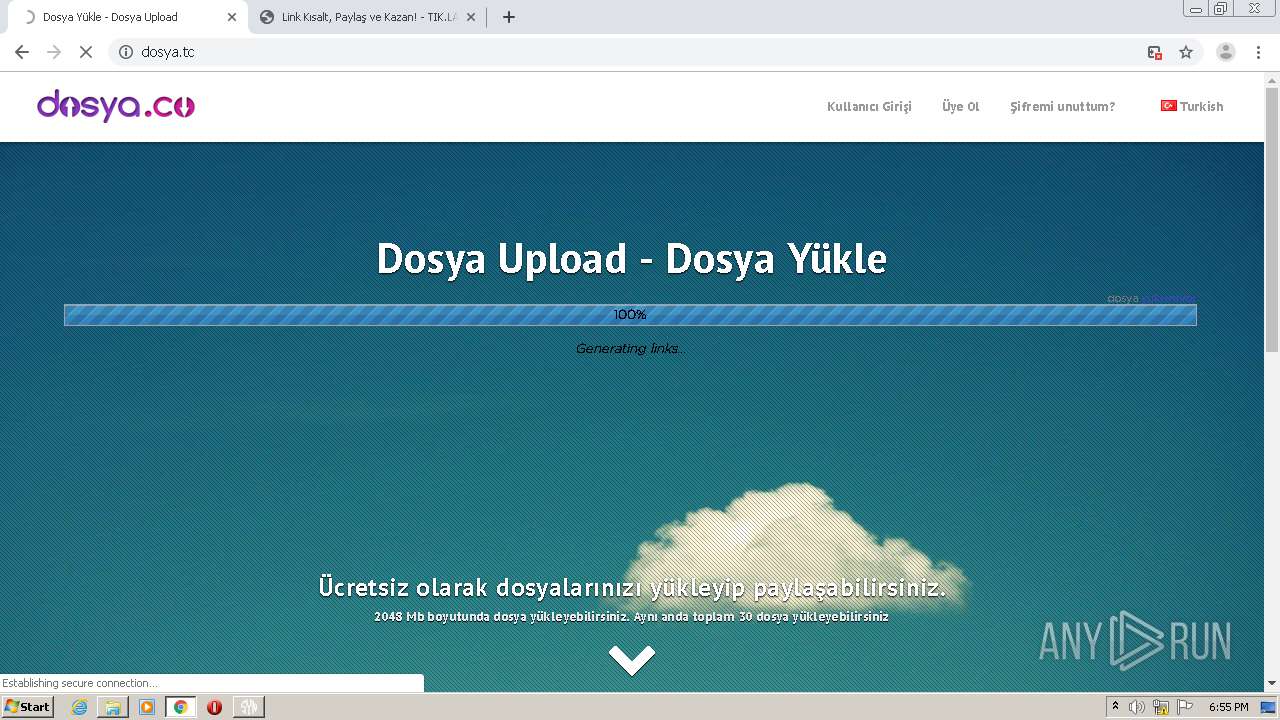1280x720 pixels.
Task: Click the network tray icon
Action: (1161, 707)
